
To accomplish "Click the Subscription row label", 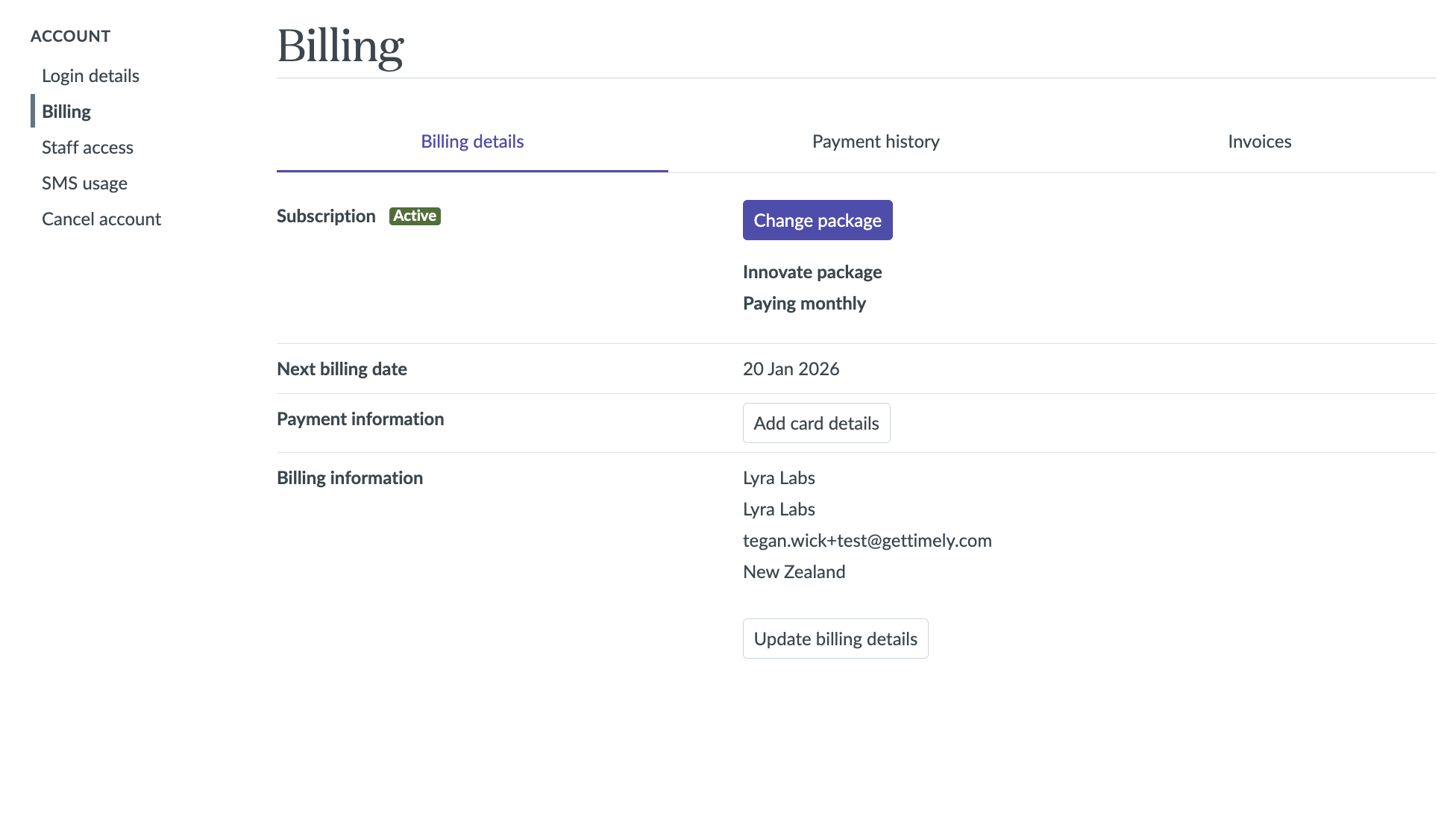I will pyautogui.click(x=326, y=216).
